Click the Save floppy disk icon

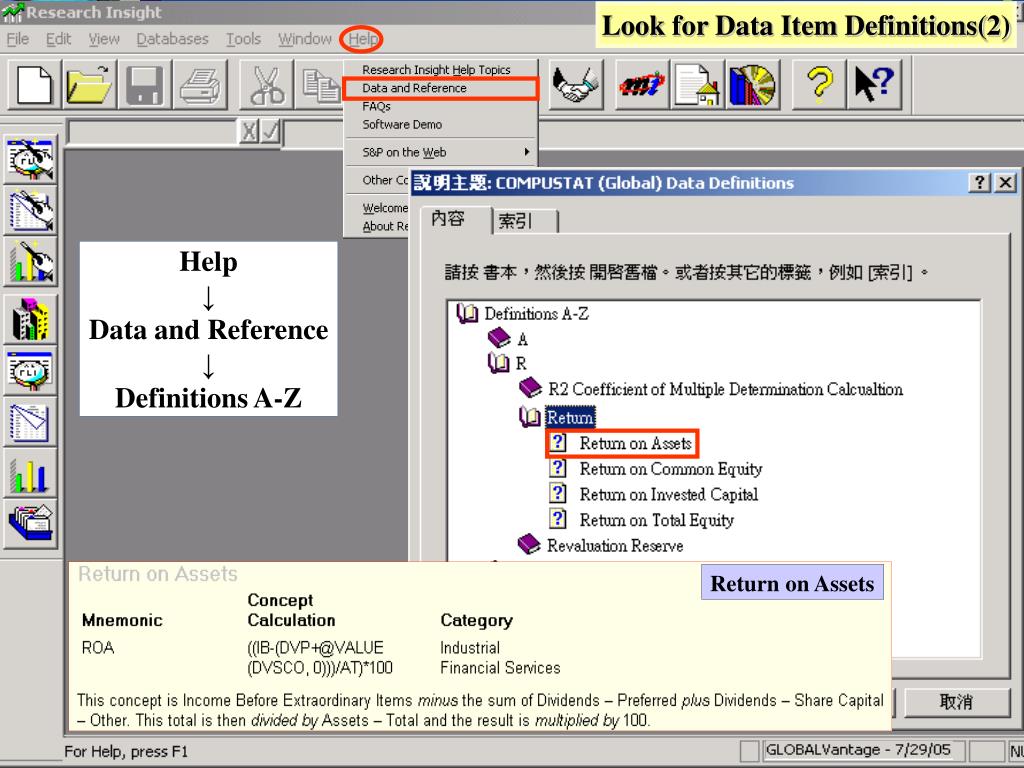[x=144, y=85]
